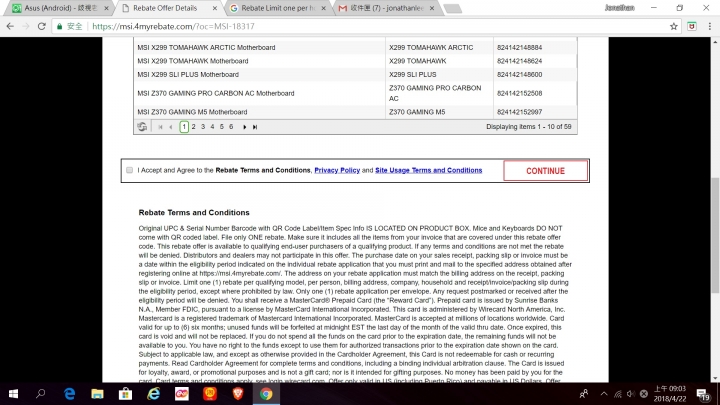Click the volume icon in system tray
This screenshot has height=405, width=720.
pos(631,394)
